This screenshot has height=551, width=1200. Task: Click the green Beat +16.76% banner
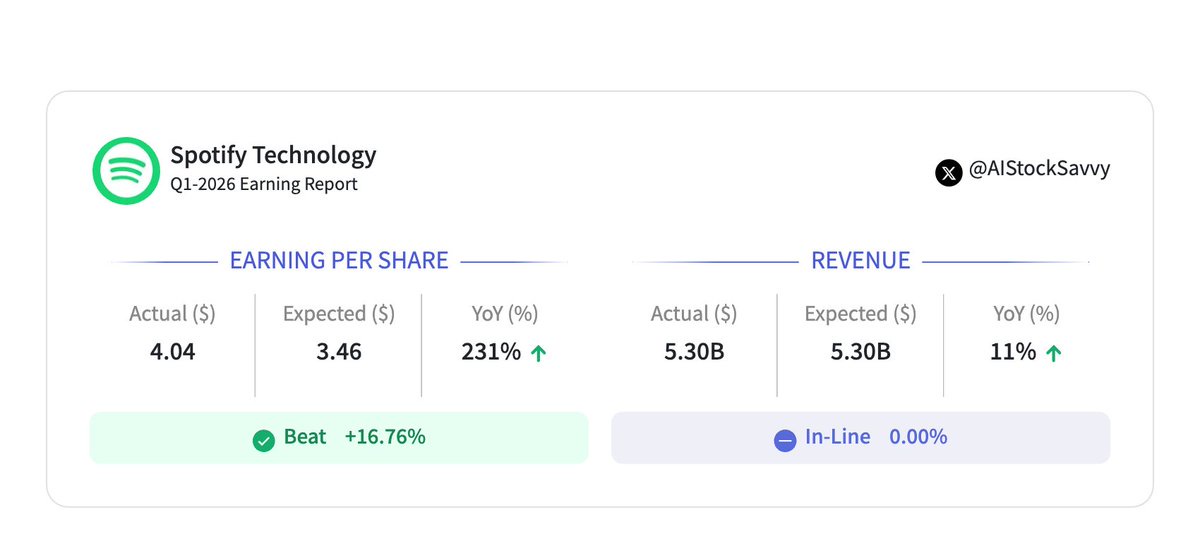pyautogui.click(x=339, y=438)
